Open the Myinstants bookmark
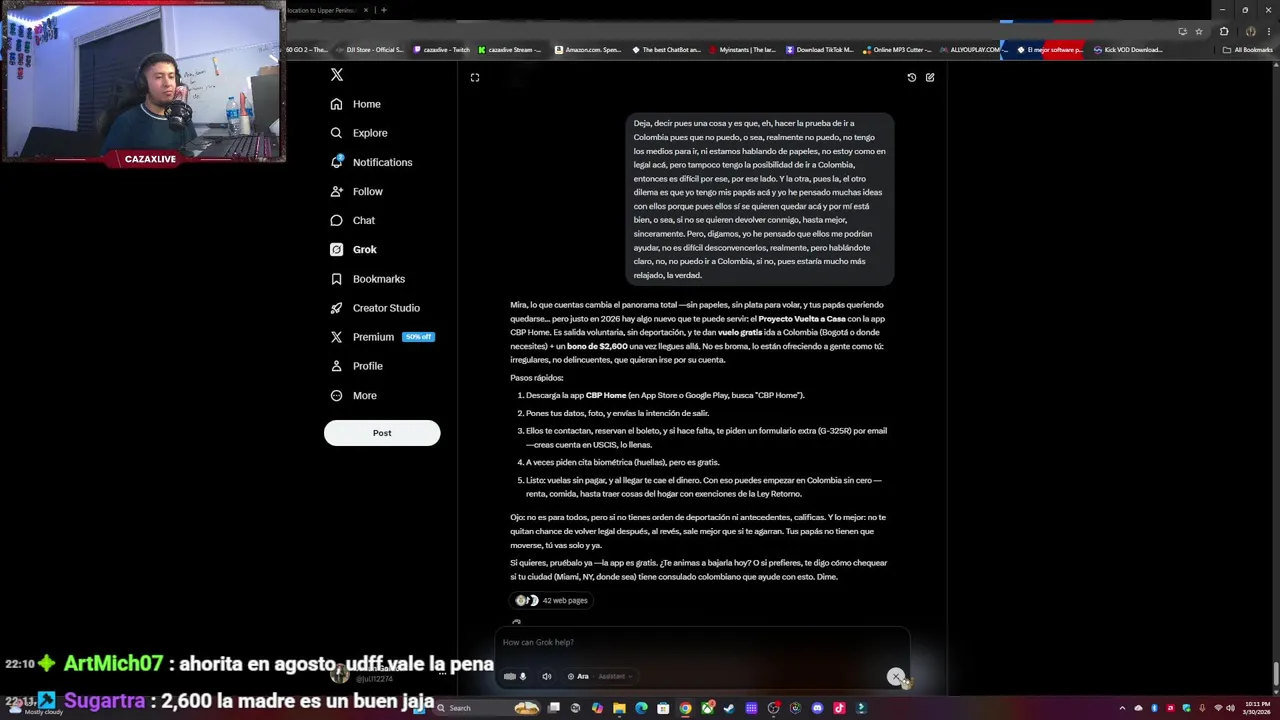This screenshot has width=1280, height=720. pyautogui.click(x=742, y=49)
